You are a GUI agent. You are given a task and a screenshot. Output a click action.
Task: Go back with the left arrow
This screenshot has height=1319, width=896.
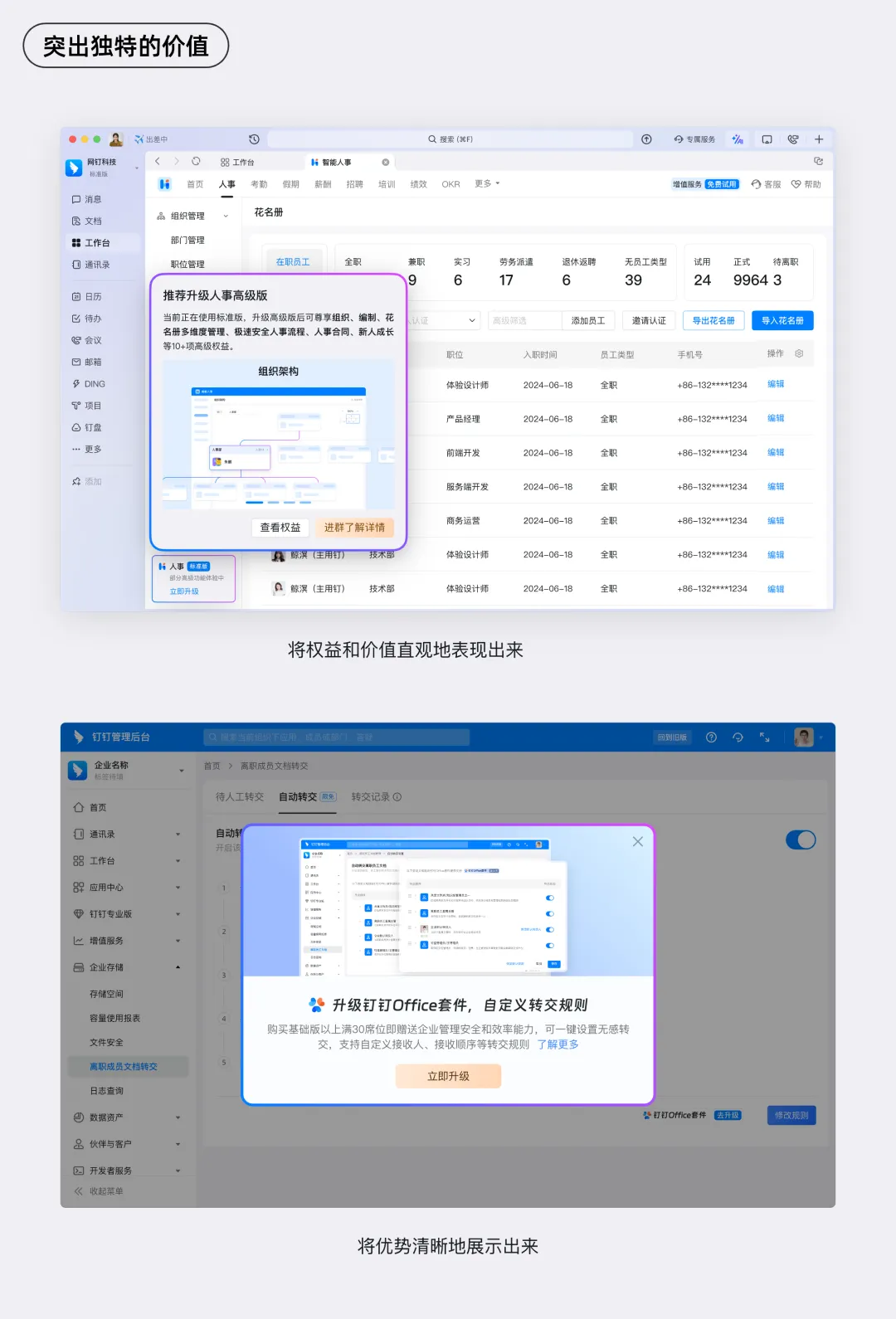[x=158, y=162]
